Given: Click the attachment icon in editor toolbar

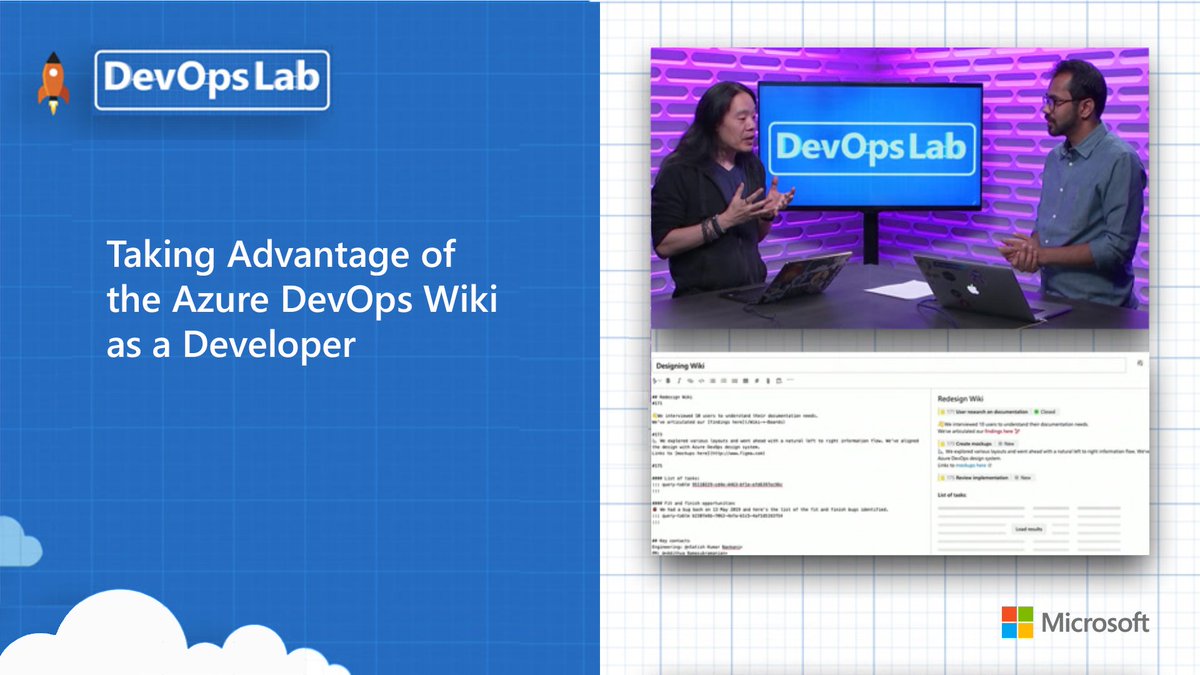Looking at the screenshot, I should click(768, 381).
